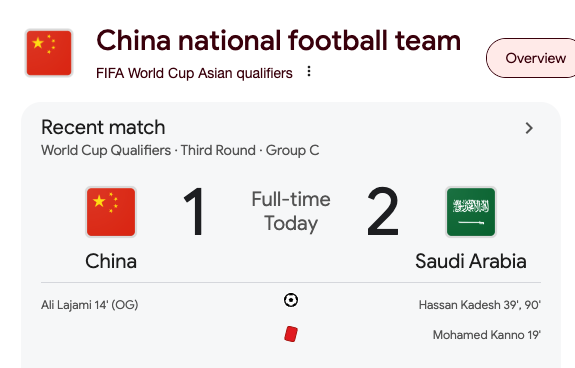Expand recent match with right chevron arrow
Viewport: 575px width, 368px height.
pyautogui.click(x=529, y=128)
